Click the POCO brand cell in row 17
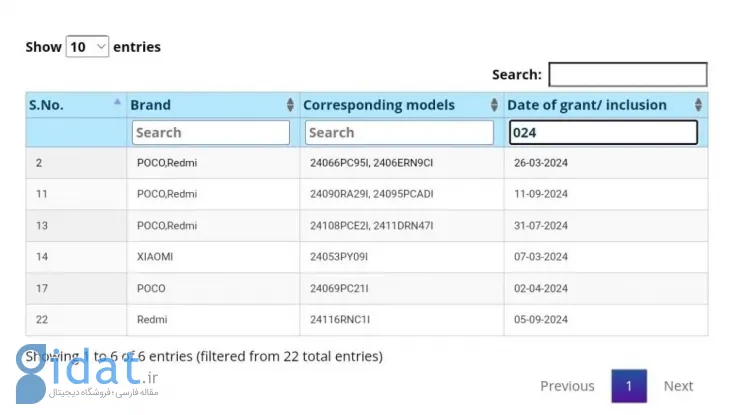 point(151,288)
